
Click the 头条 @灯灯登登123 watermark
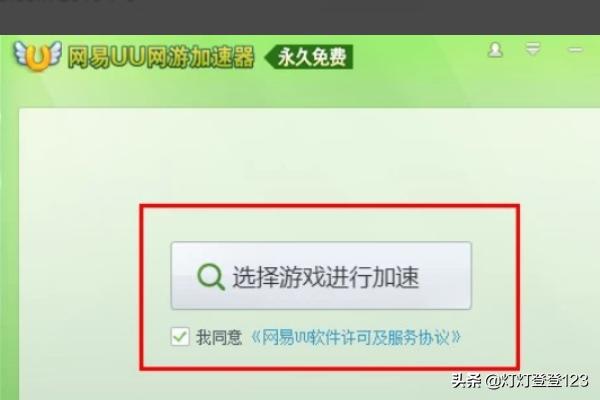pyautogui.click(x=519, y=381)
